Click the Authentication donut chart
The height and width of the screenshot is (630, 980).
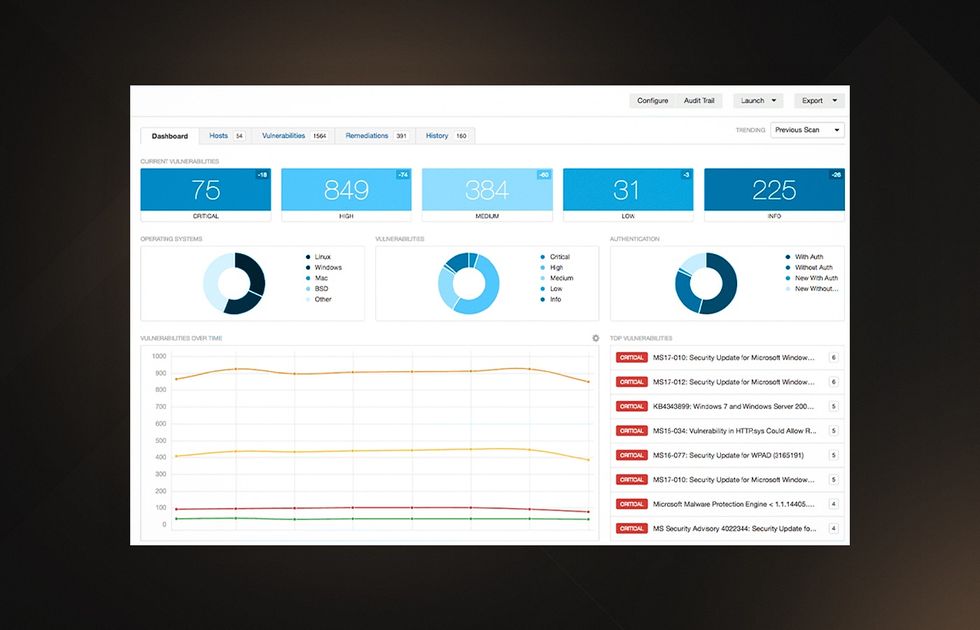[706, 283]
